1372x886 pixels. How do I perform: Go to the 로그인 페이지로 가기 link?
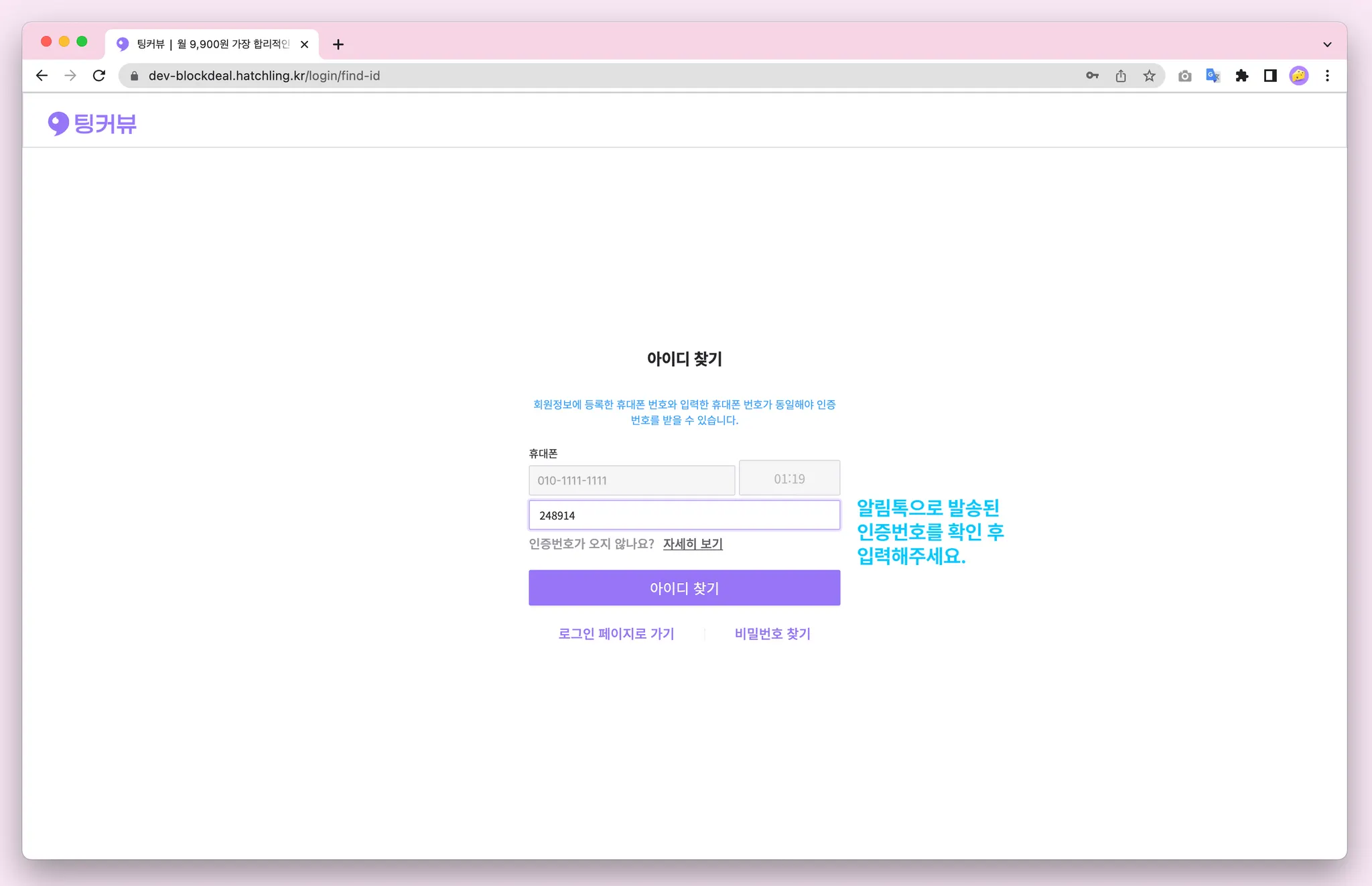pyautogui.click(x=616, y=633)
